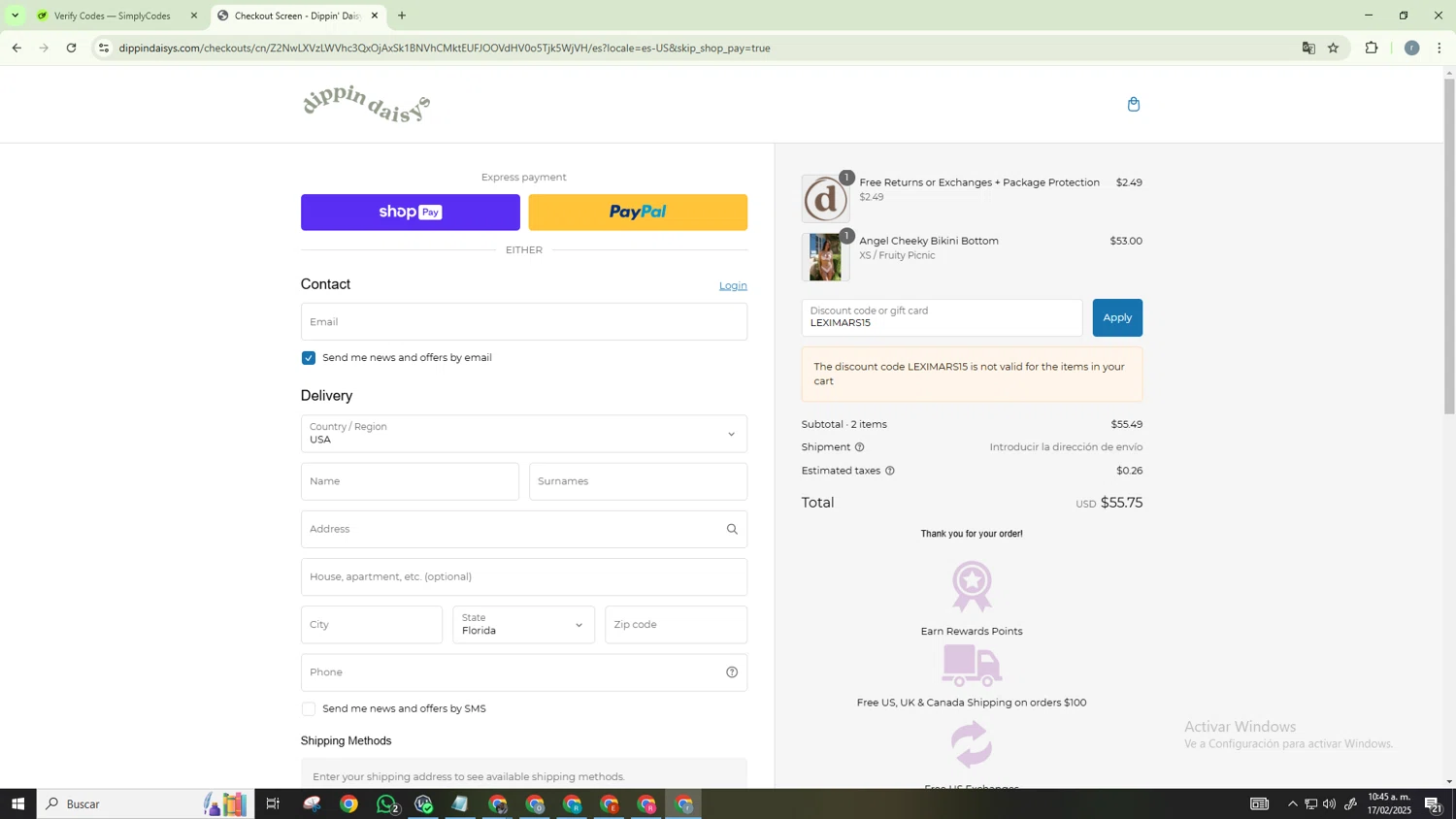Open Chrome profile avatar
This screenshot has height=819, width=1456.
[x=1411, y=48]
